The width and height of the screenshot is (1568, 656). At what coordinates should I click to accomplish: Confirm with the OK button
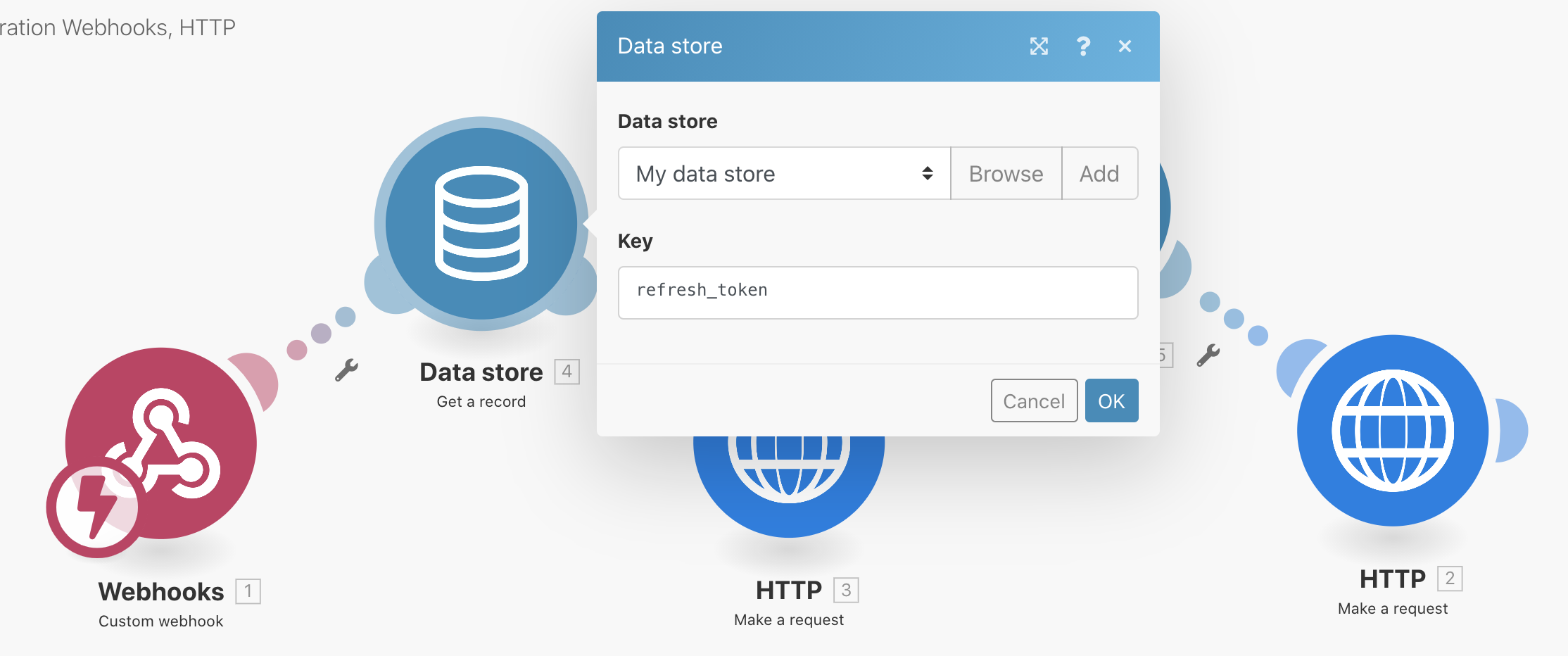click(1111, 400)
